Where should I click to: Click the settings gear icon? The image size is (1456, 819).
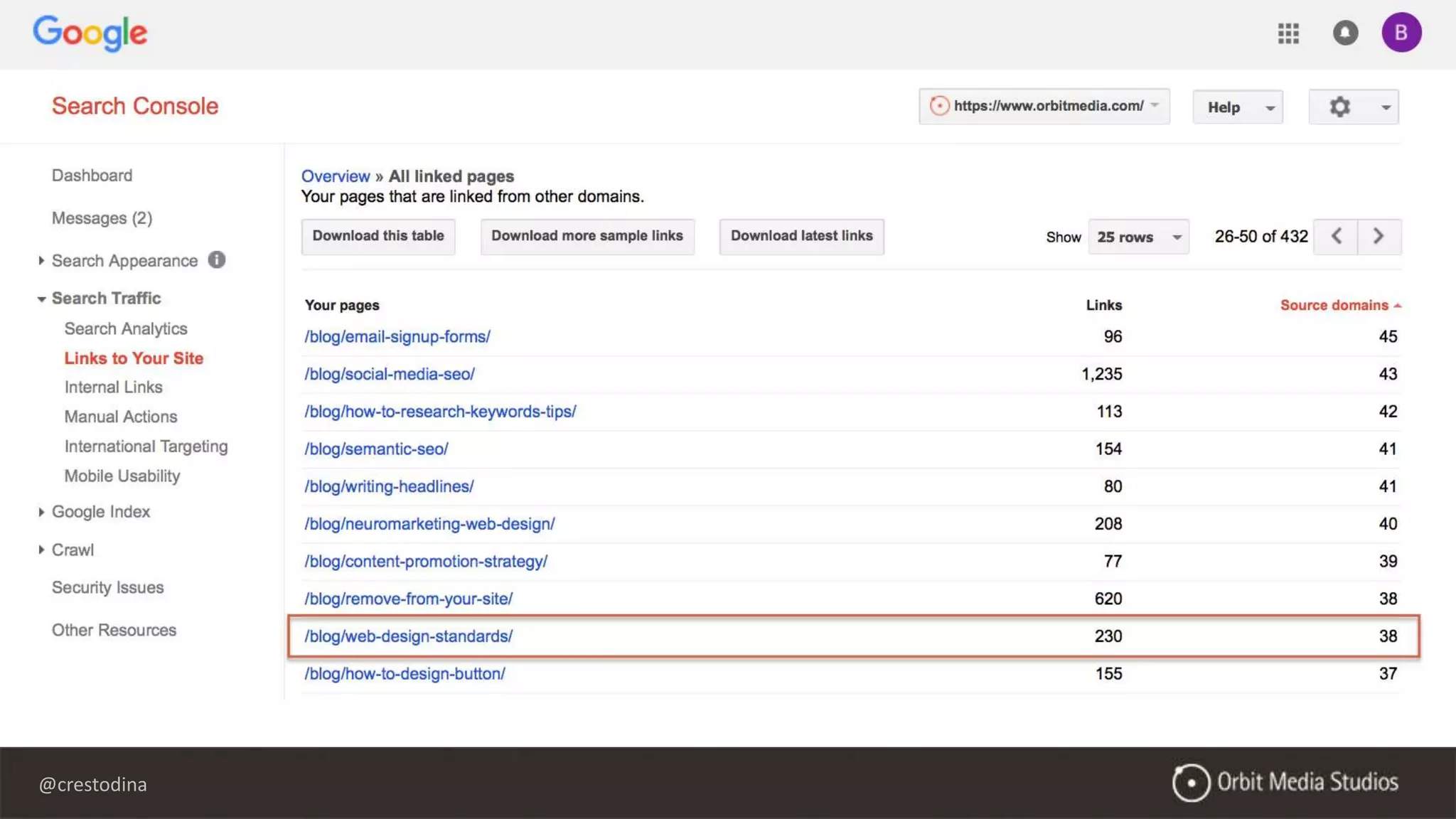click(x=1340, y=107)
